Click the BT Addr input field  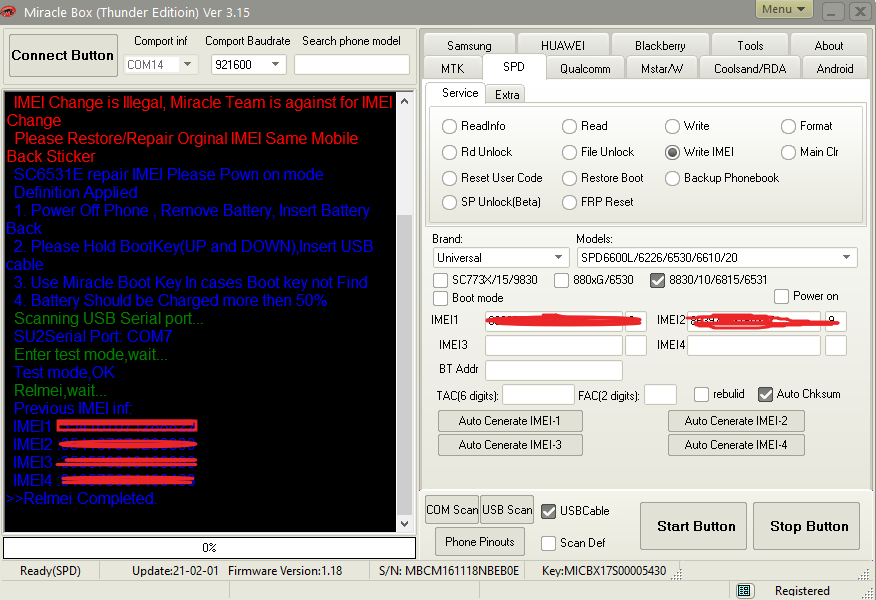click(x=554, y=370)
